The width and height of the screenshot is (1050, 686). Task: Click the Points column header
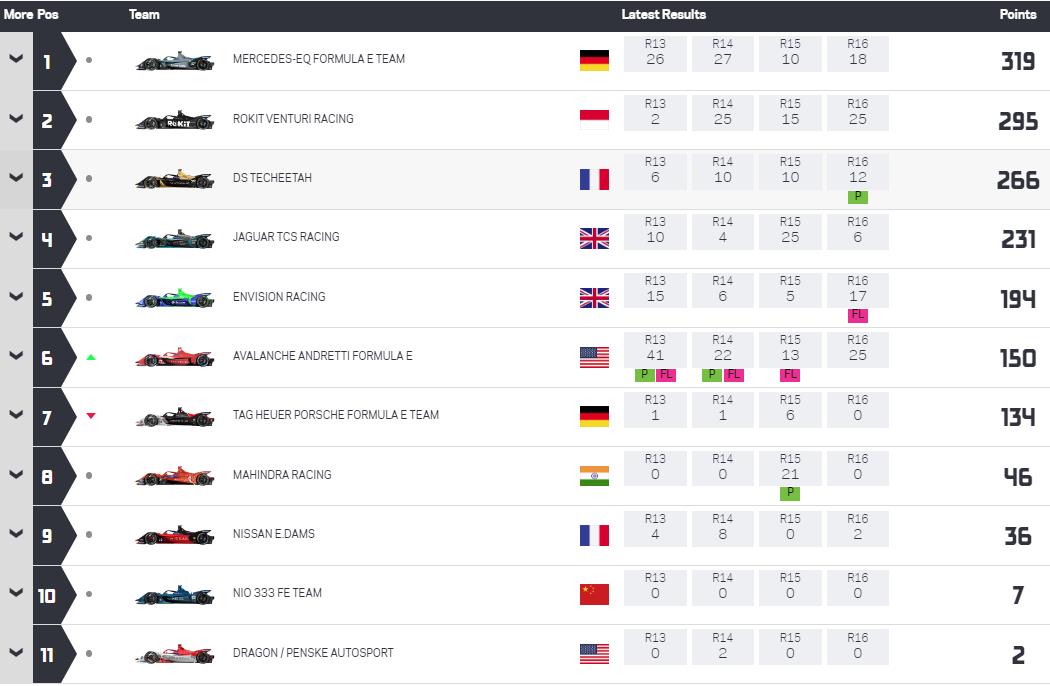point(1018,14)
